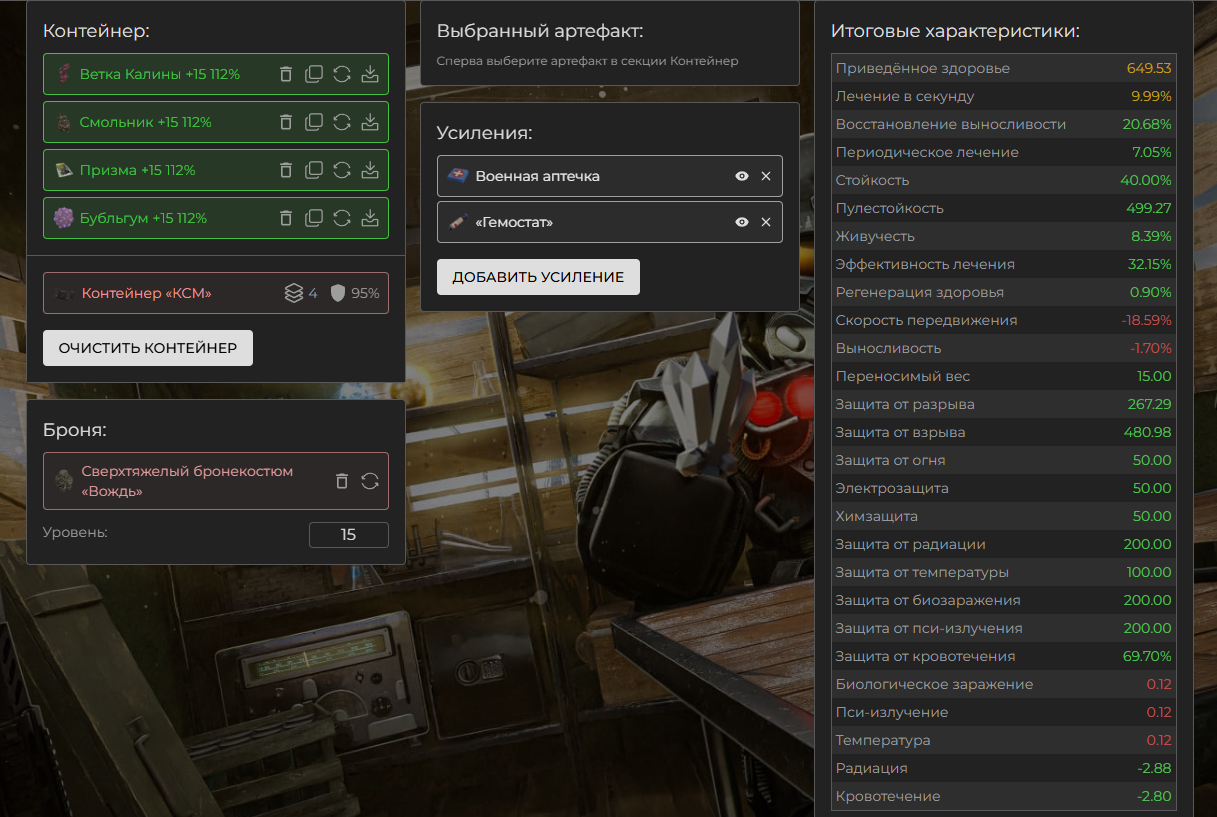Replace the Смольник artifact via refresh icon
1217x817 pixels.
tap(342, 122)
